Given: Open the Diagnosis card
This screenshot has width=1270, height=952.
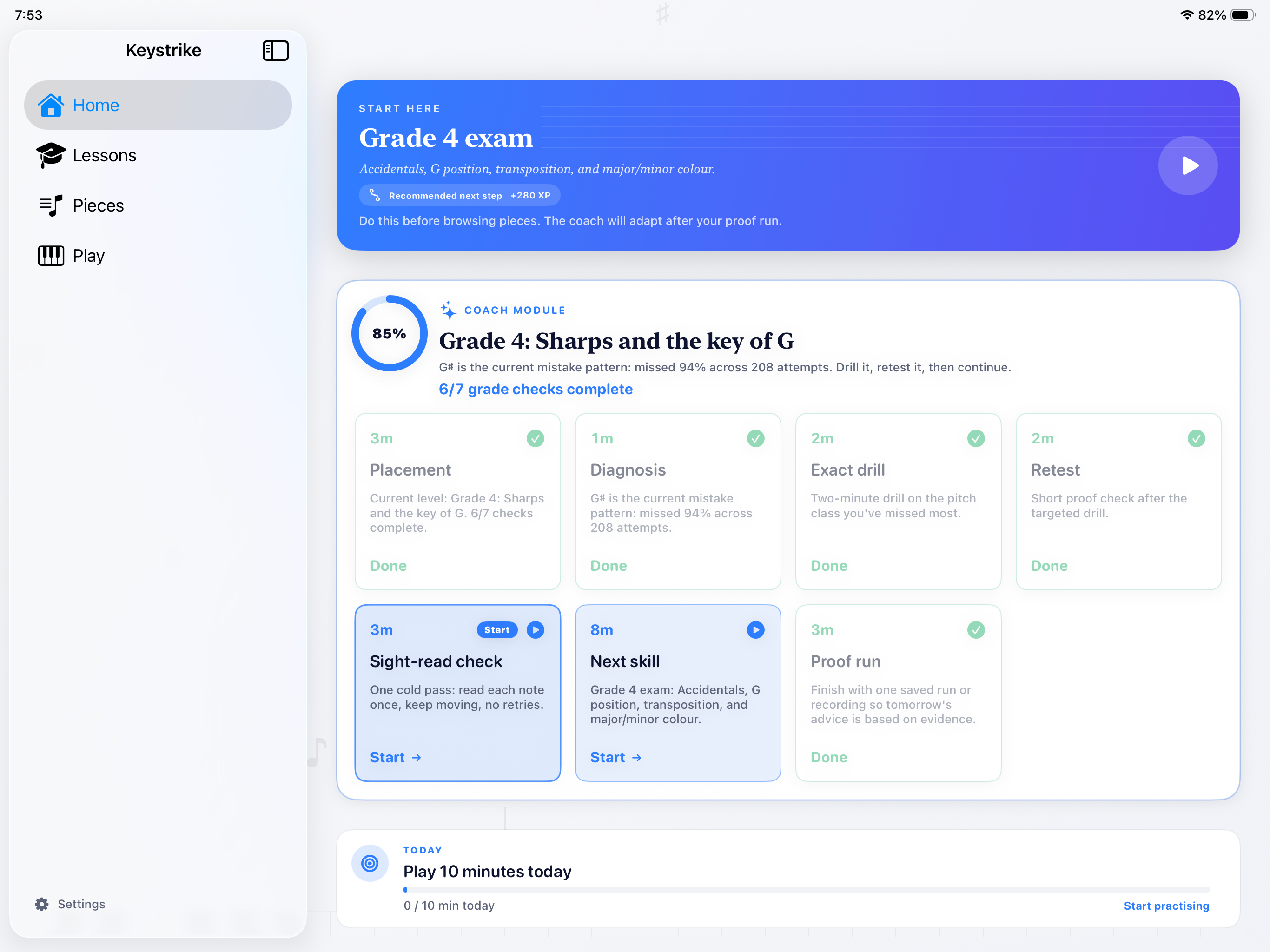Looking at the screenshot, I should point(678,501).
